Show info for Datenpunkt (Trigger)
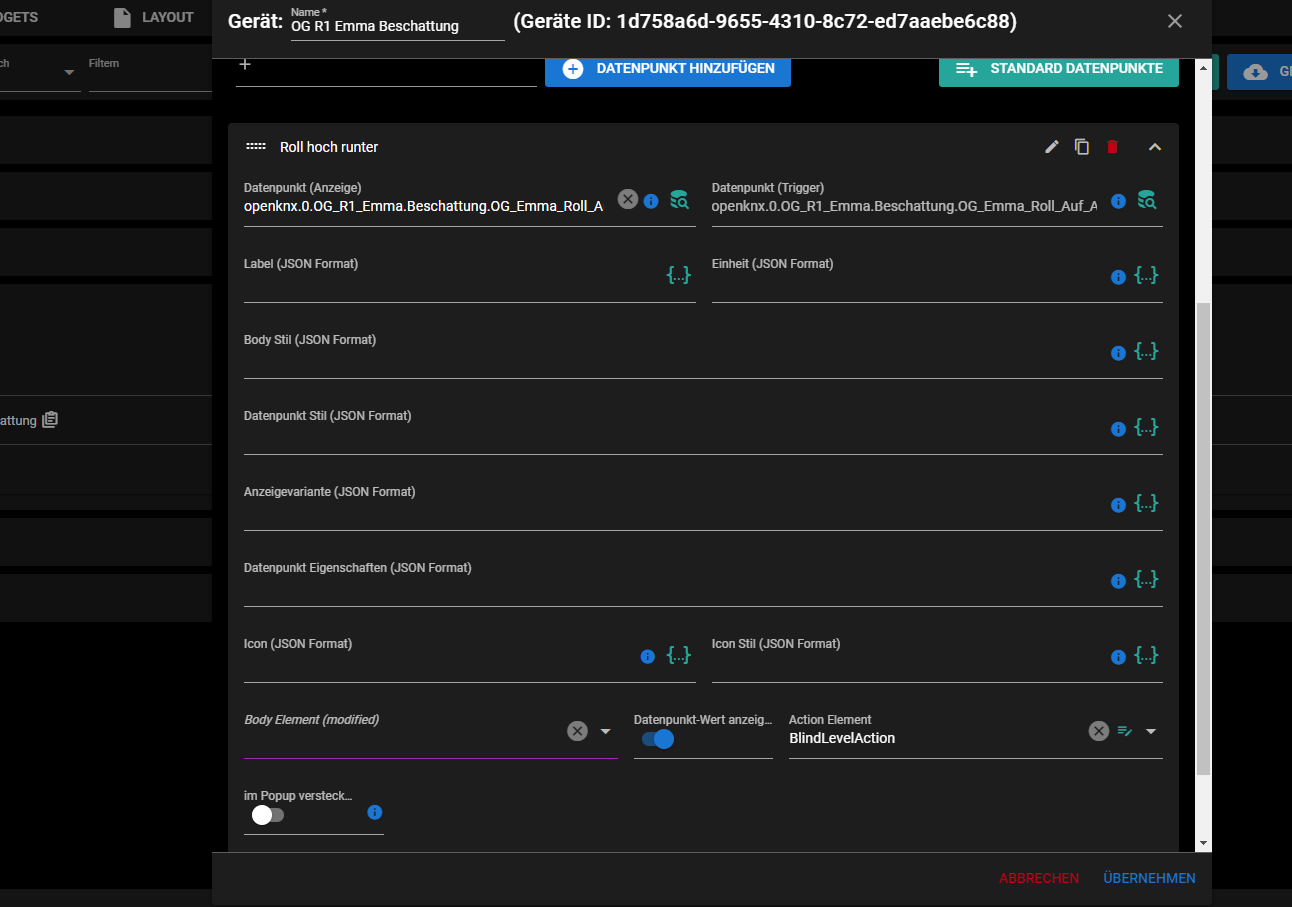 click(x=1119, y=201)
